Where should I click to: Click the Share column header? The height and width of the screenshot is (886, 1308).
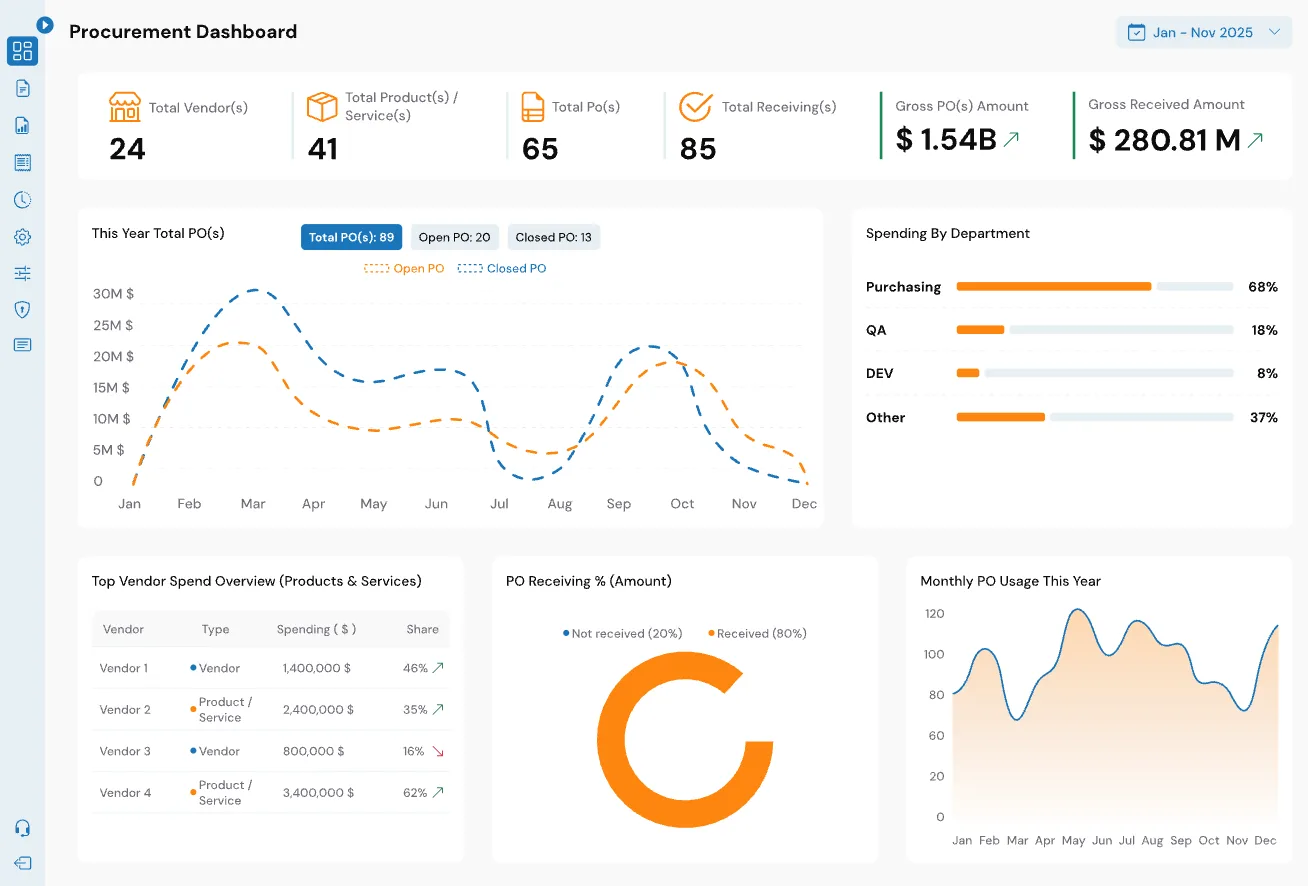(x=423, y=629)
